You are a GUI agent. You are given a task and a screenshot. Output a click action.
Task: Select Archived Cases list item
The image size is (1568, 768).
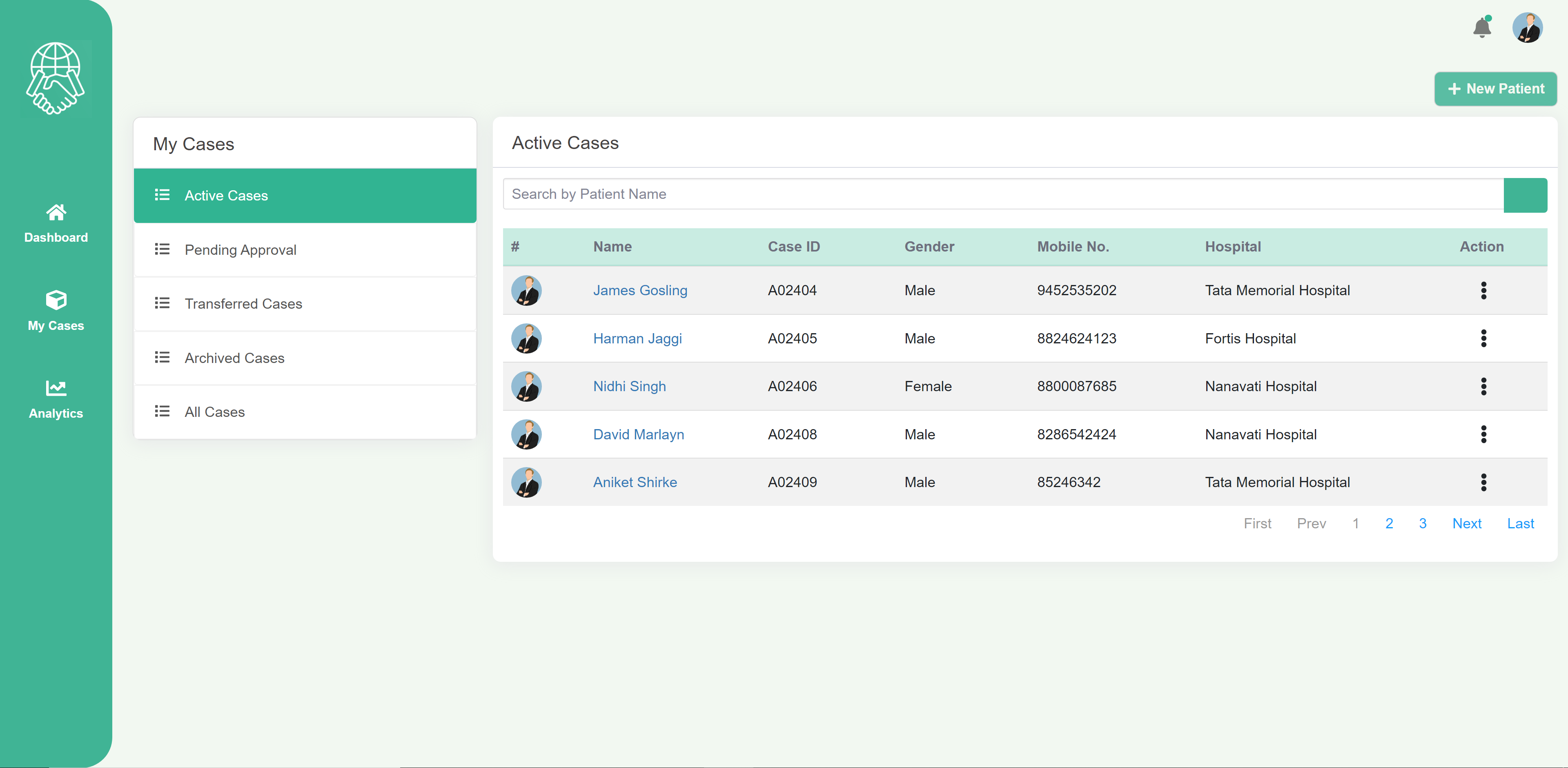[x=305, y=358]
